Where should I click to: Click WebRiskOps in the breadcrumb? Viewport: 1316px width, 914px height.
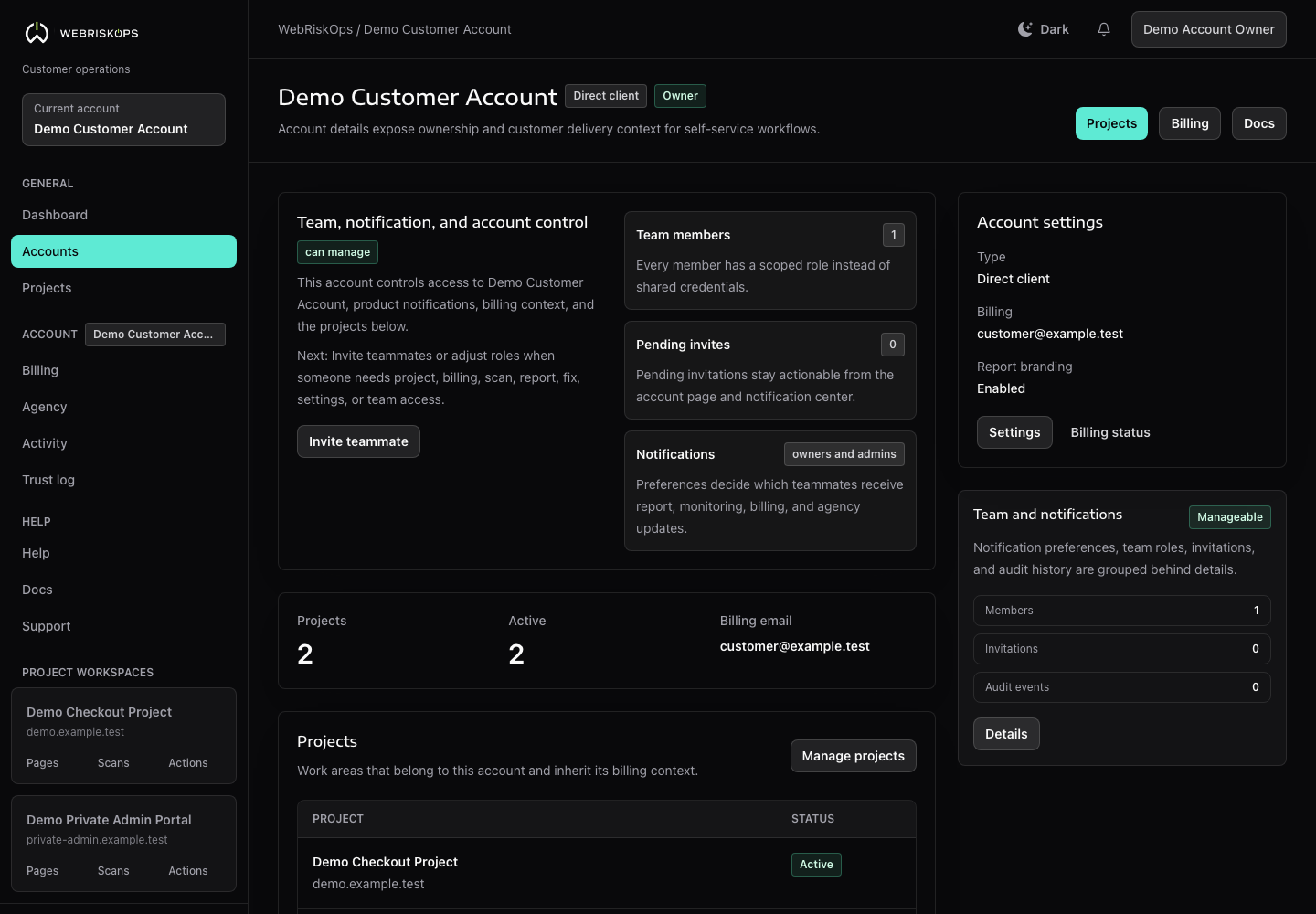tap(315, 29)
